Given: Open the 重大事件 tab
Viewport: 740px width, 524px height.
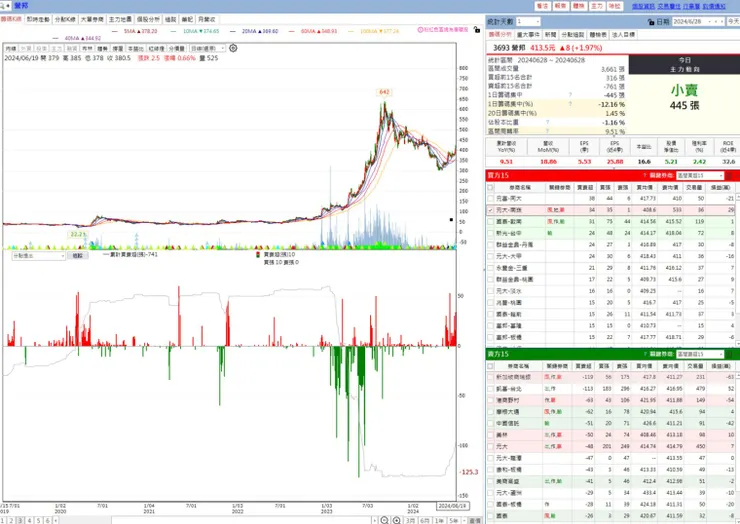Looking at the screenshot, I should click(528, 35).
